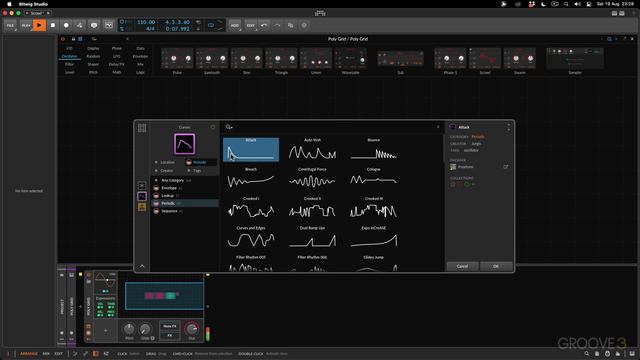This screenshot has height=360, width=640.
Task: Click the browser search magnifier dropdown
Action: (229, 127)
